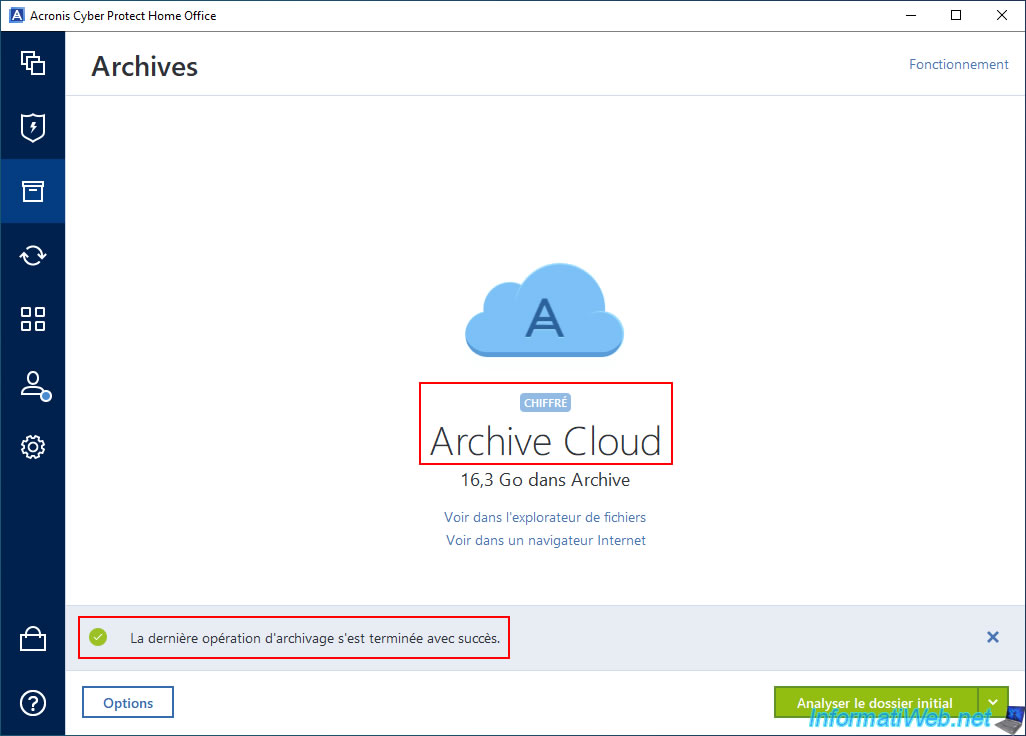The image size is (1026, 736).
Task: Maximize the Acronis window
Action: click(955, 15)
